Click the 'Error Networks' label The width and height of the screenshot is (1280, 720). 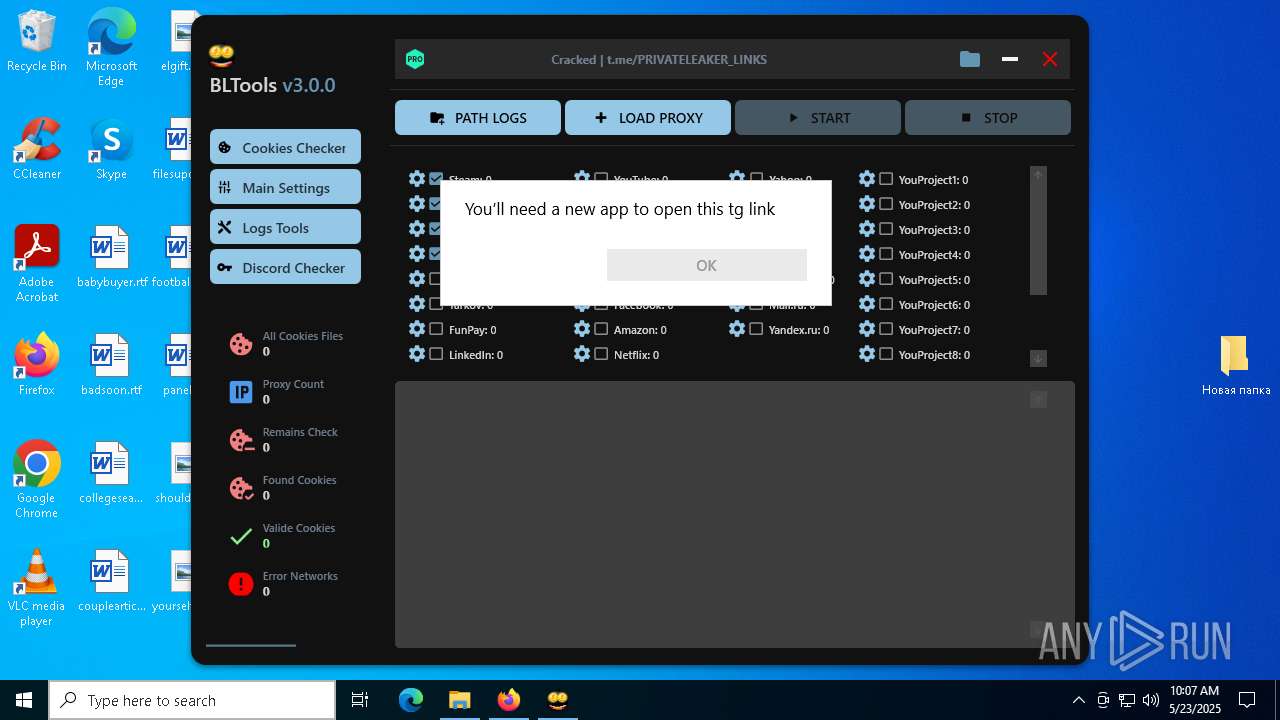click(300, 576)
